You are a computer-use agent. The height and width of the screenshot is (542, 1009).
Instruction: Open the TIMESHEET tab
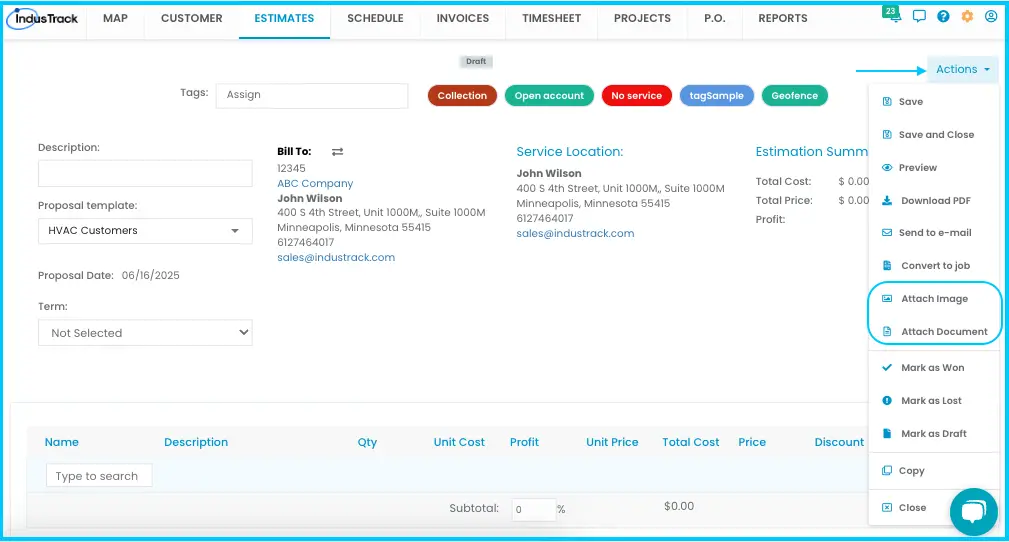coord(551,19)
